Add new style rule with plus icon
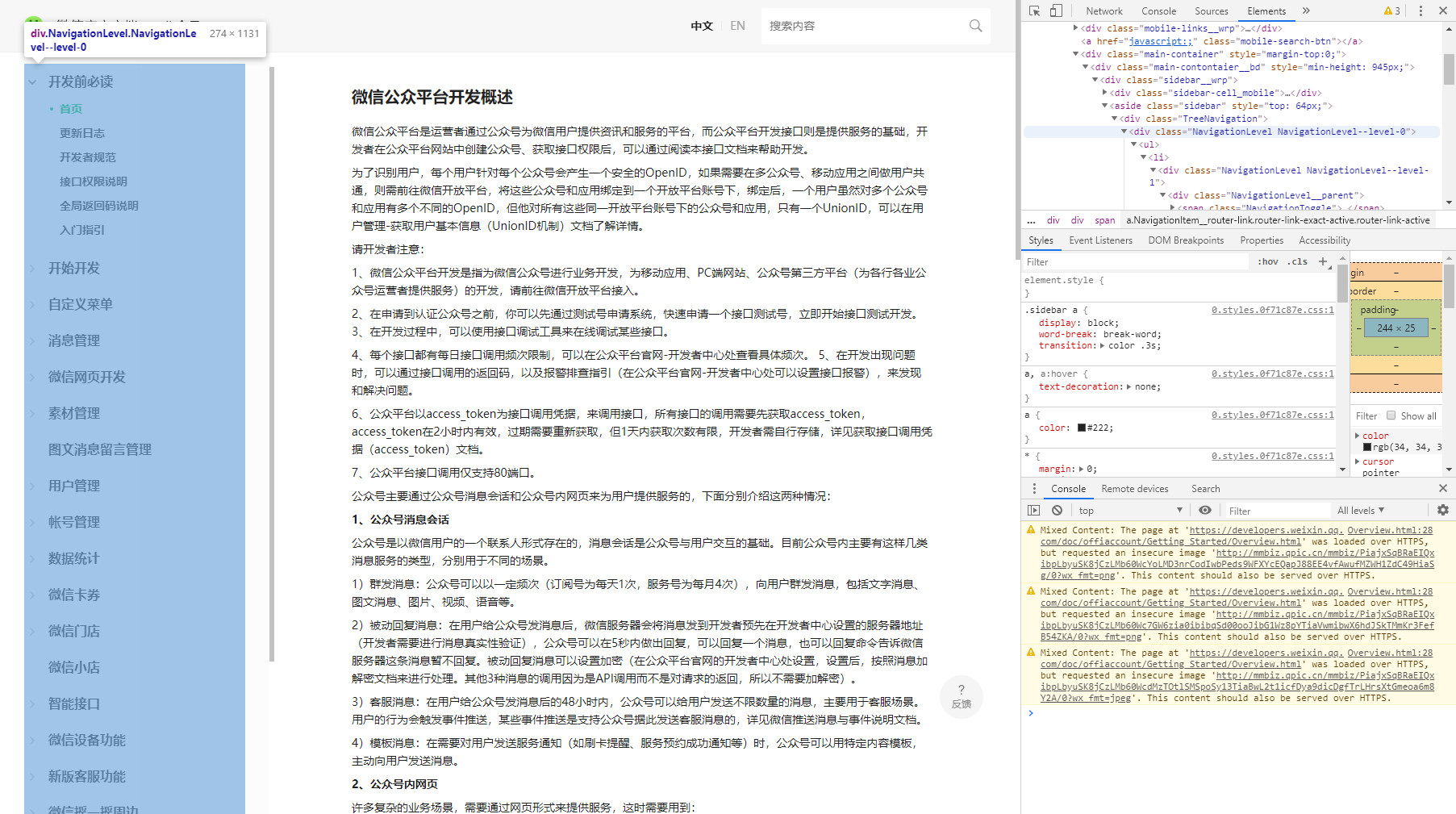1456x814 pixels. point(1322,261)
